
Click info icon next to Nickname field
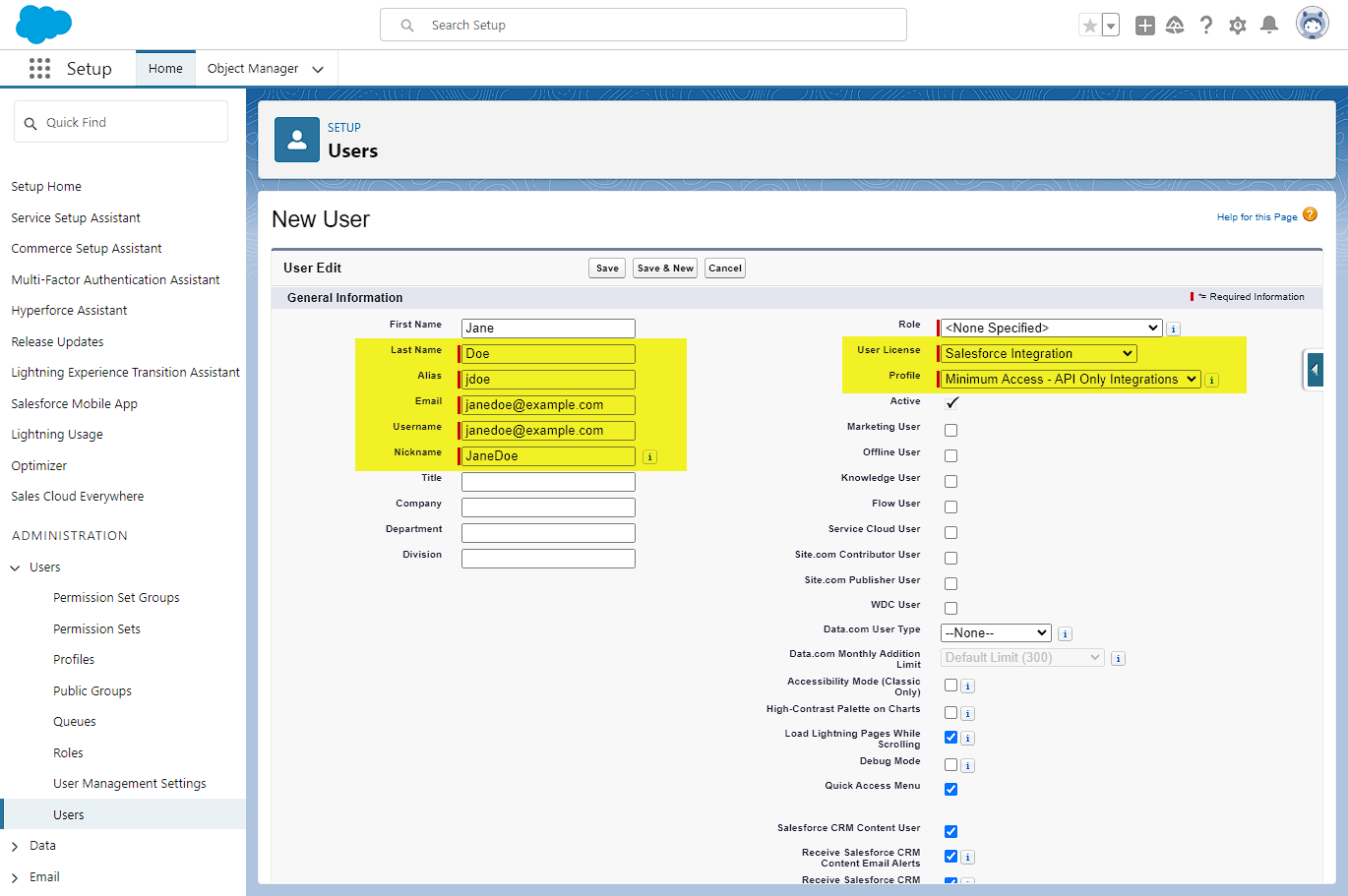(x=649, y=456)
